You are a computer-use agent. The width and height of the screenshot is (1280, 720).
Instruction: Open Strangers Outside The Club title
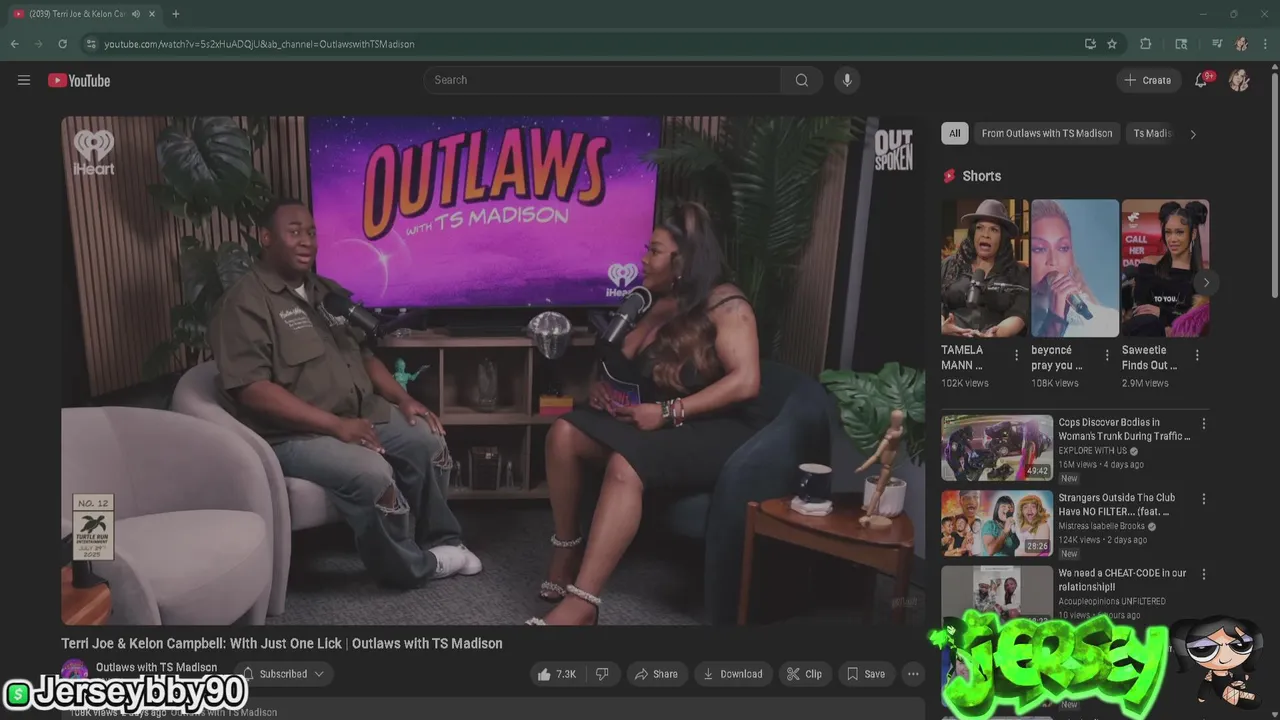pos(1117,504)
